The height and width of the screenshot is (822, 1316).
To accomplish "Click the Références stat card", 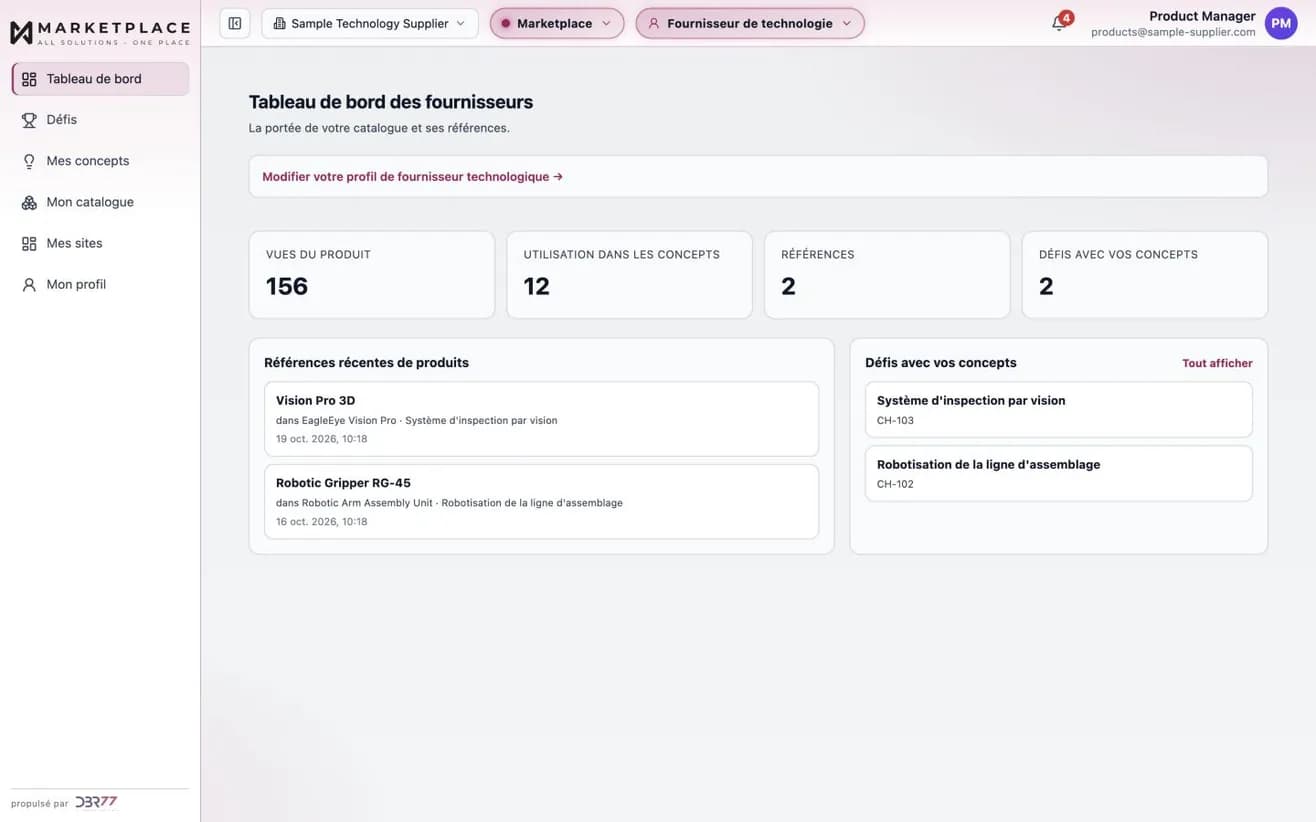I will [887, 275].
